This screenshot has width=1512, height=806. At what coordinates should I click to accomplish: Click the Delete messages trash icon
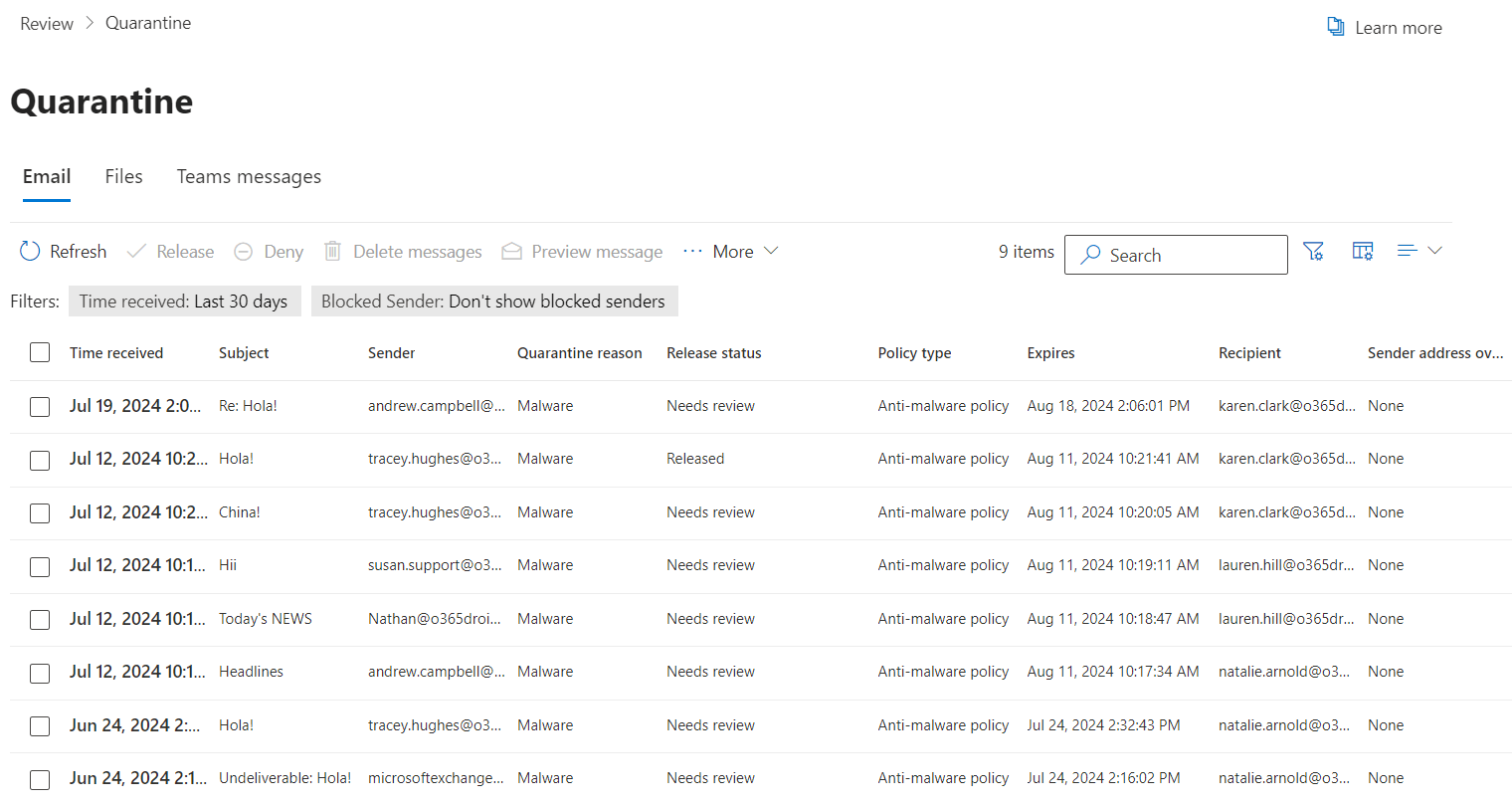click(331, 251)
